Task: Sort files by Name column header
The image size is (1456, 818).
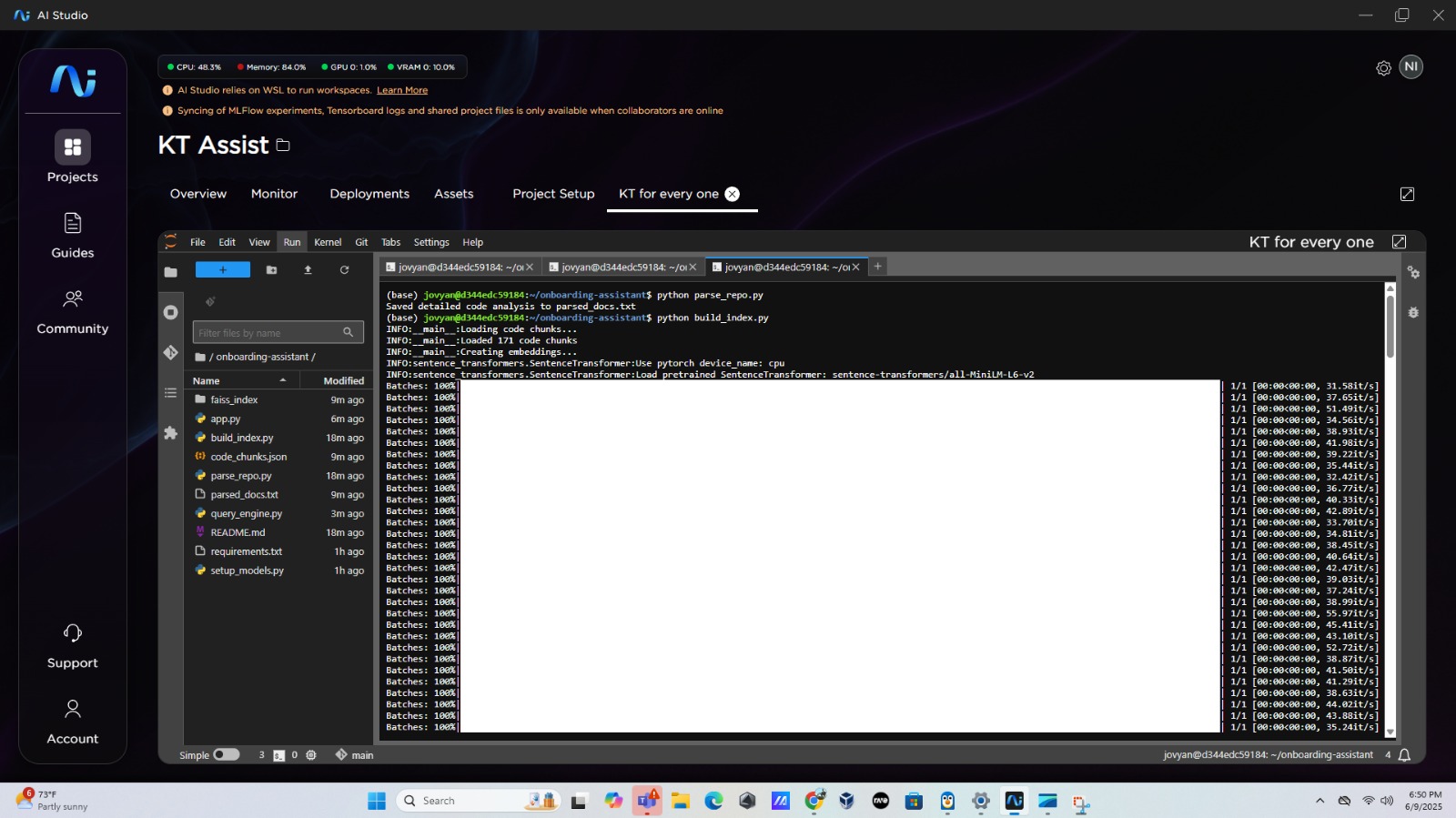Action: point(240,380)
